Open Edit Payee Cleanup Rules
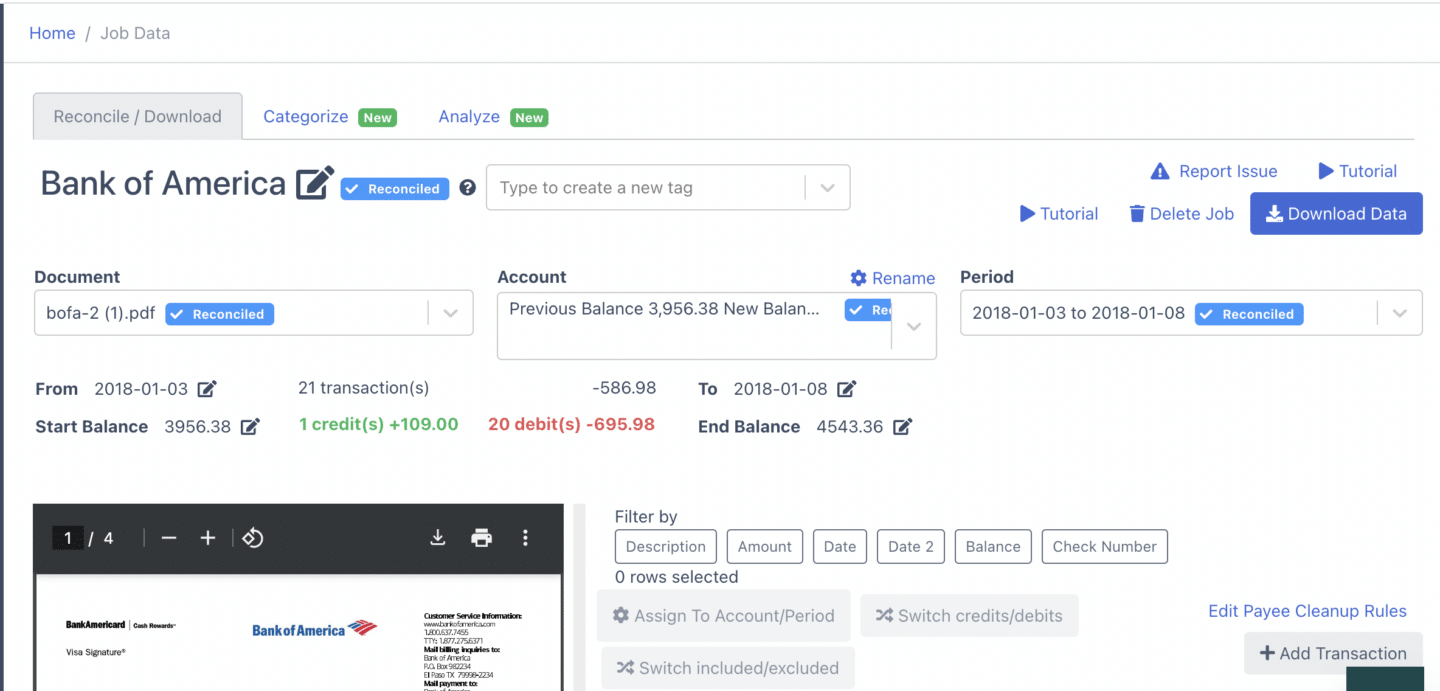 click(x=1307, y=611)
